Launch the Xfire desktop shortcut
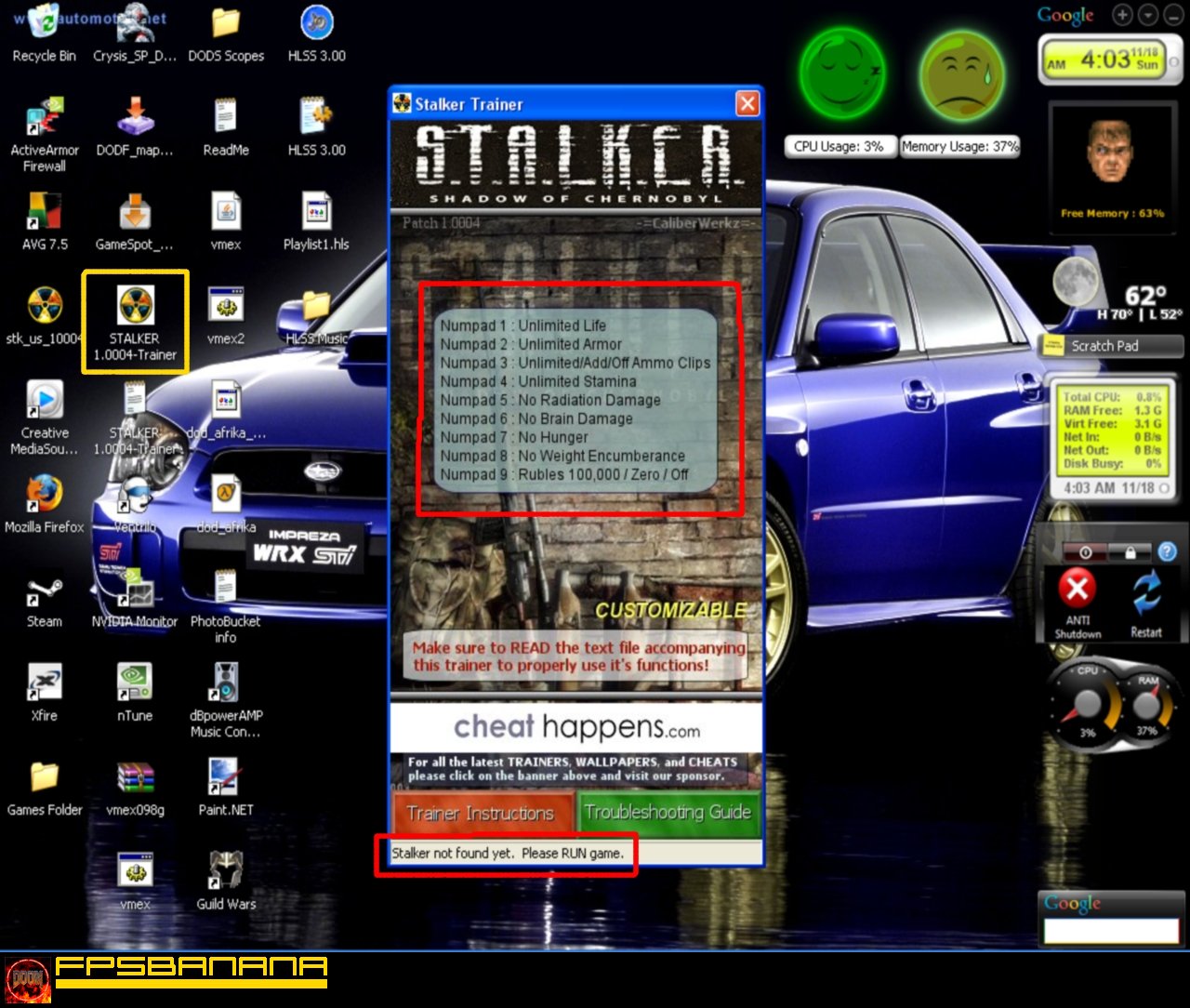The height and width of the screenshot is (1008, 1190). coord(44,694)
